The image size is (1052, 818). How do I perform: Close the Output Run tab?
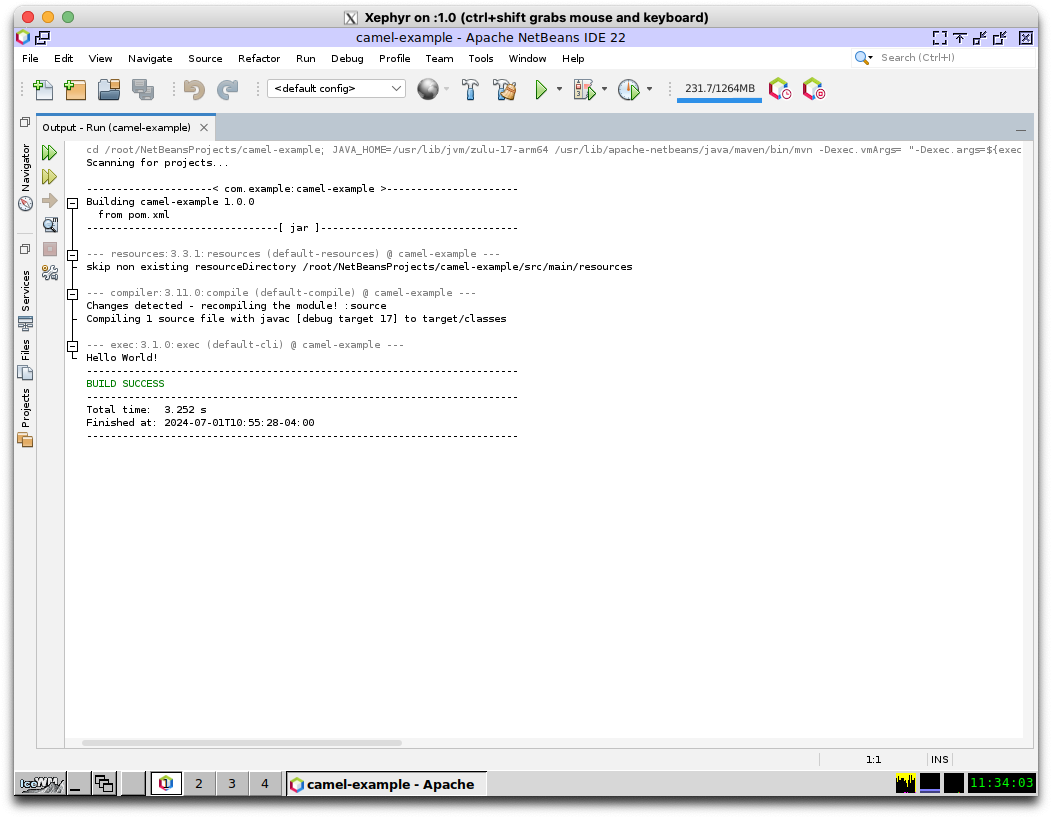click(204, 127)
